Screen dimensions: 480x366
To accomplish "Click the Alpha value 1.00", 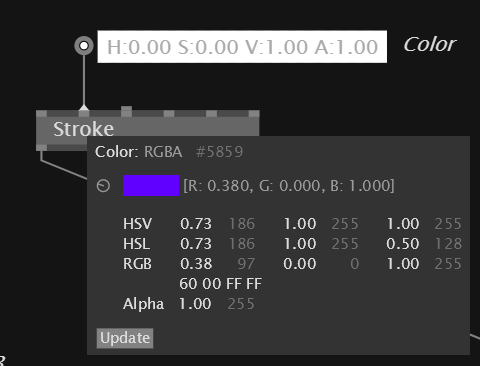I will (x=195, y=304).
